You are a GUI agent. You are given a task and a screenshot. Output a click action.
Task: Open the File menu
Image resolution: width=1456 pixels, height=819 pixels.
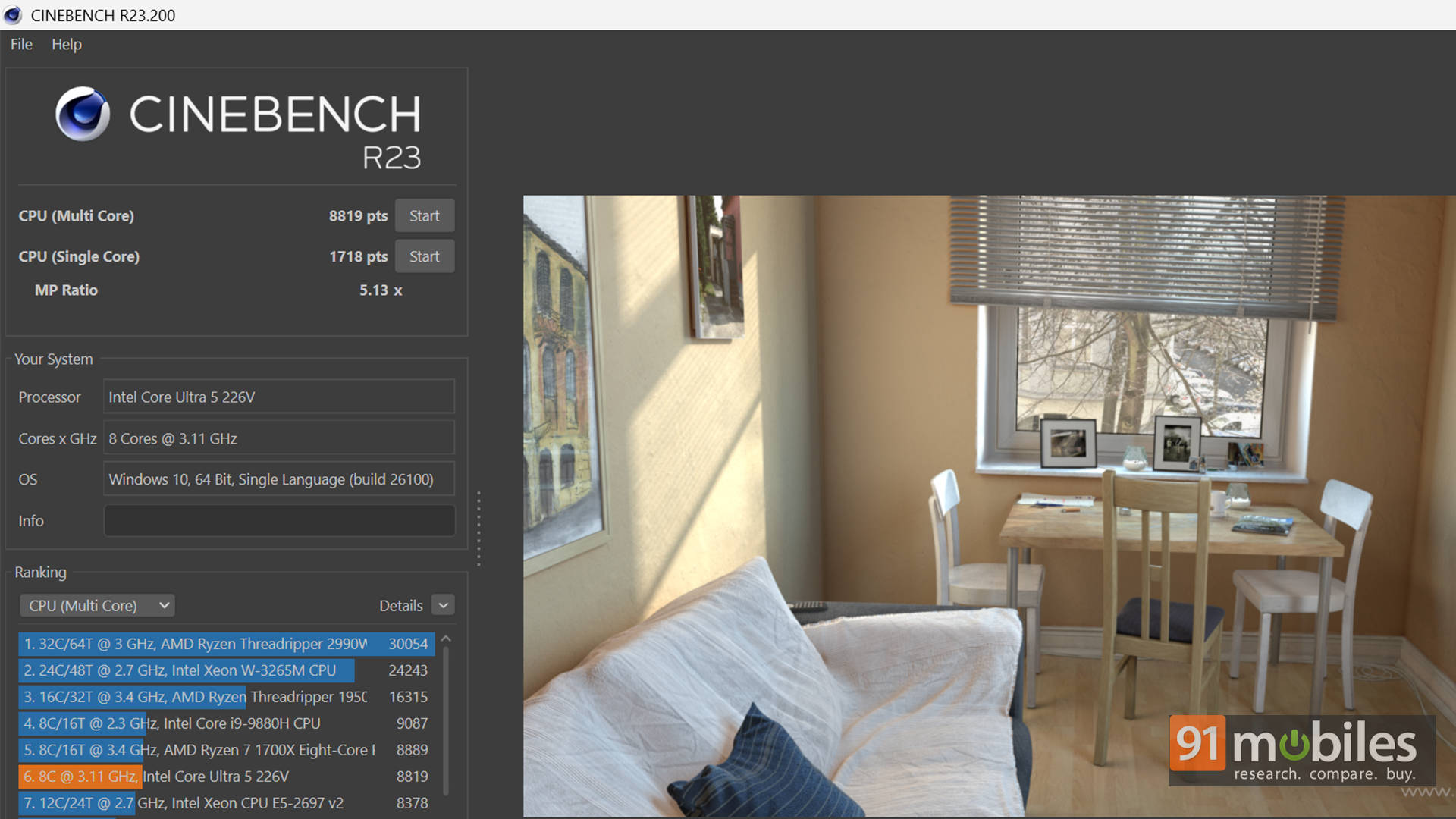(21, 45)
